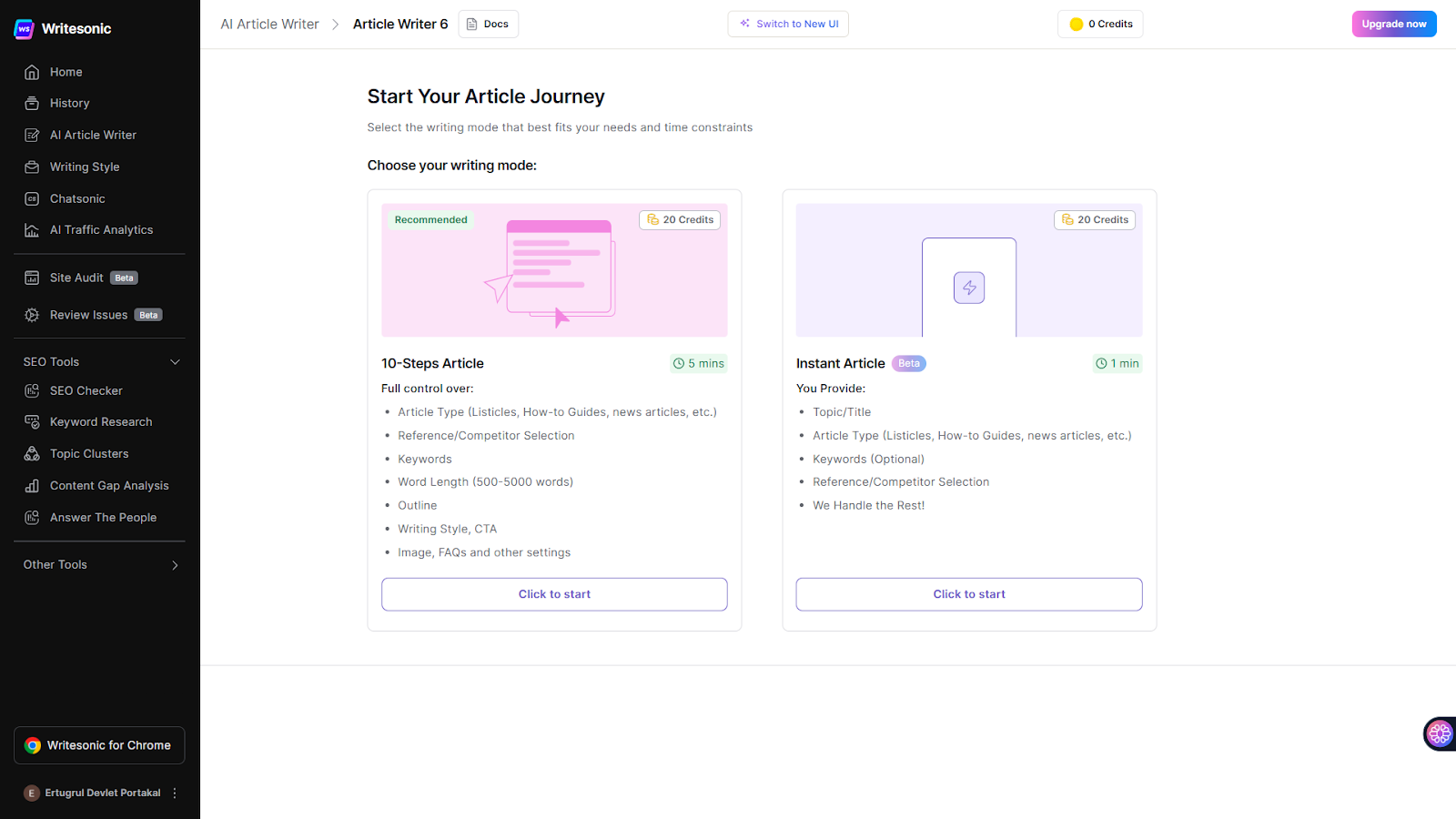Click the yellow coin credits icon

(x=1077, y=25)
